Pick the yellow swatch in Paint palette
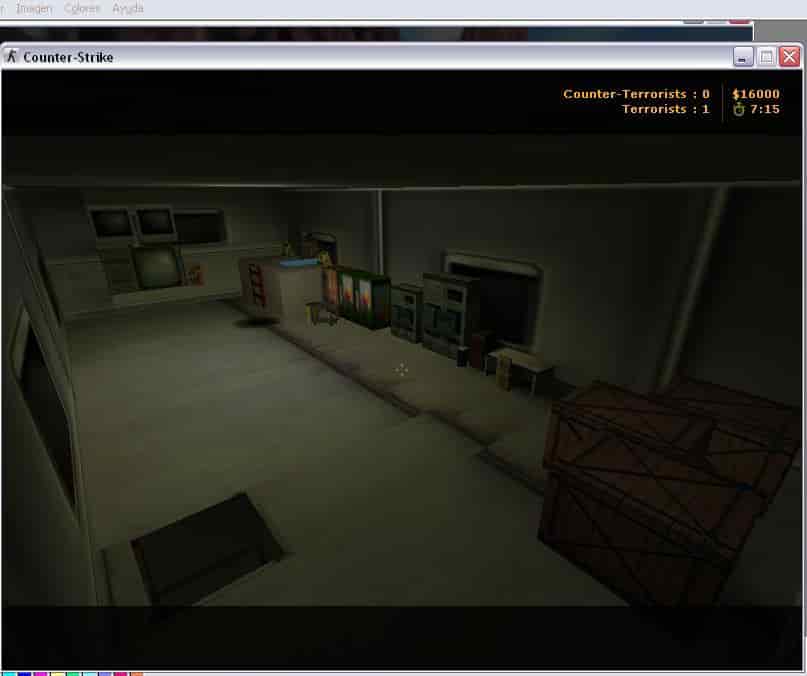 [58, 674]
